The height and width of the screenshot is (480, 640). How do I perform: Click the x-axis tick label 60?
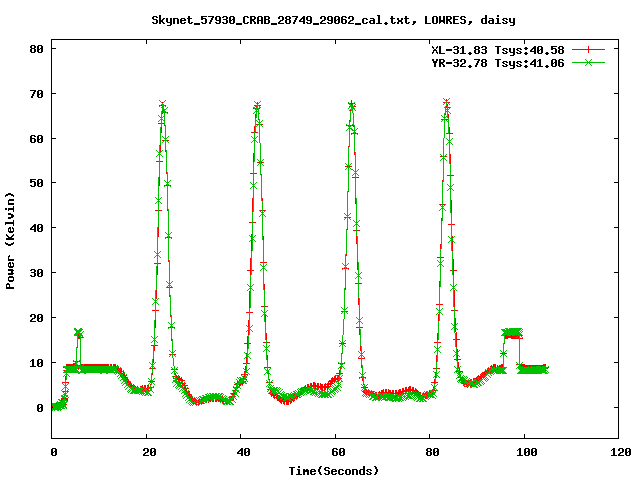pos(338,452)
